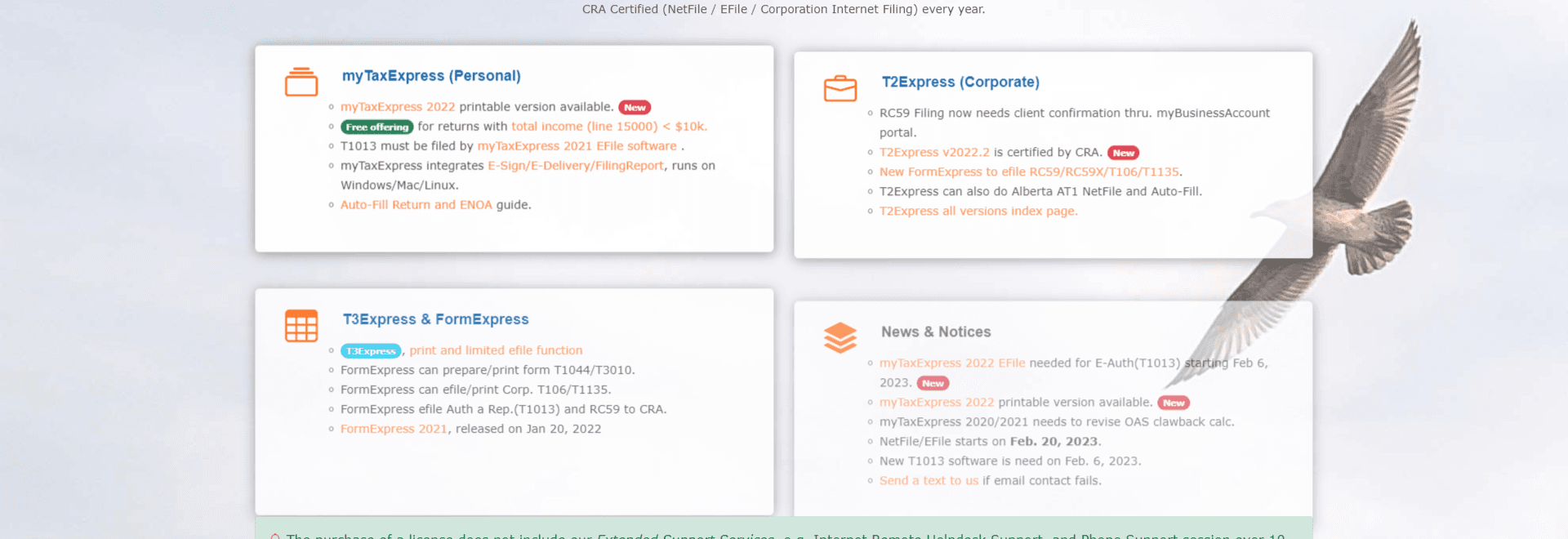Open the T2Express (Corporate) heading
This screenshot has height=539, width=1568.
[x=960, y=82]
